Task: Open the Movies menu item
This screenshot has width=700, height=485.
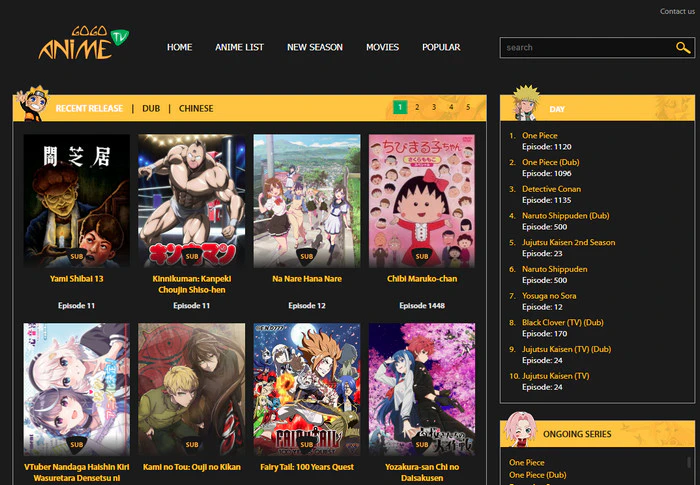Action: point(383,47)
